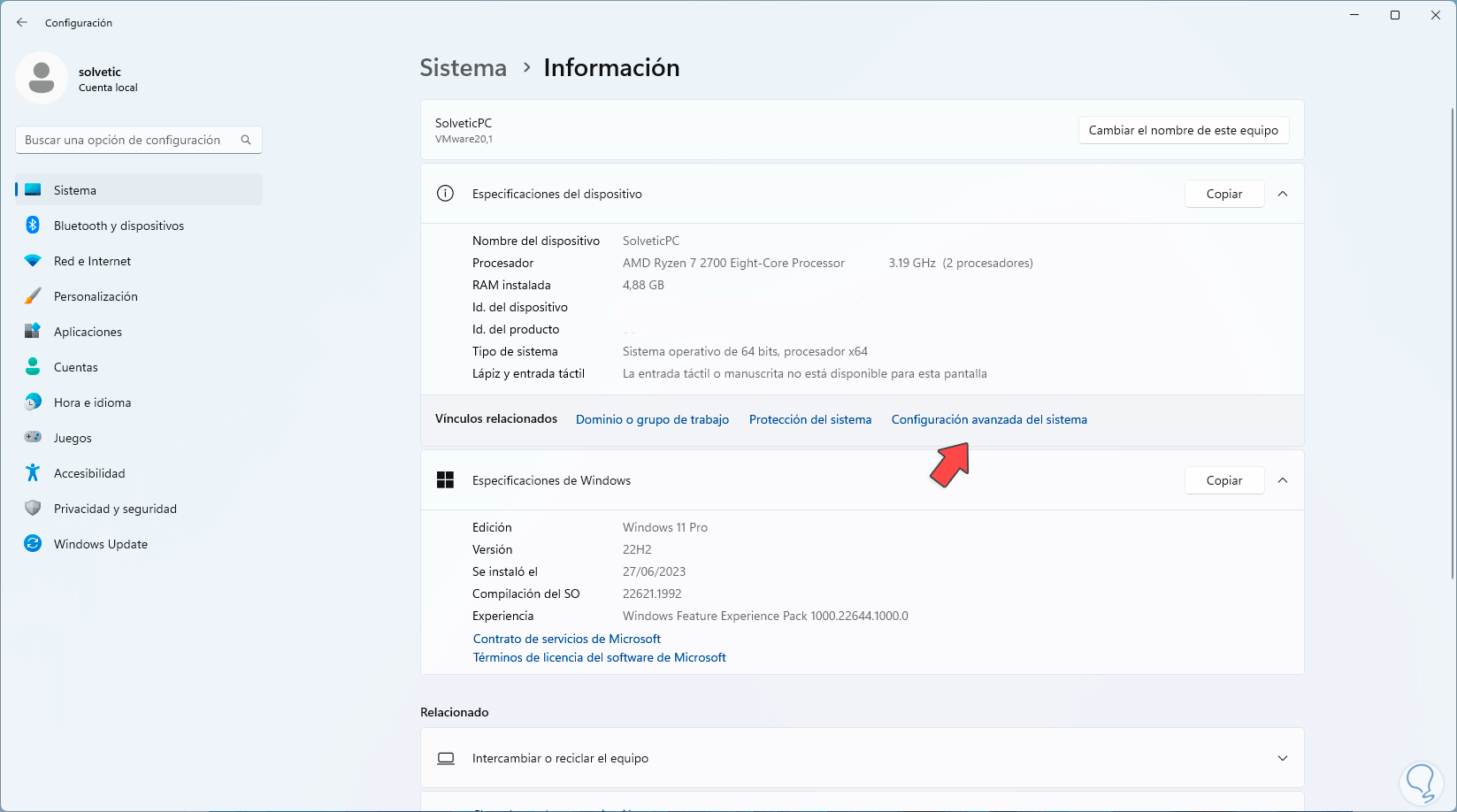Viewport: 1457px width, 812px height.
Task: Select Personalización in the sidebar
Action: click(139, 296)
